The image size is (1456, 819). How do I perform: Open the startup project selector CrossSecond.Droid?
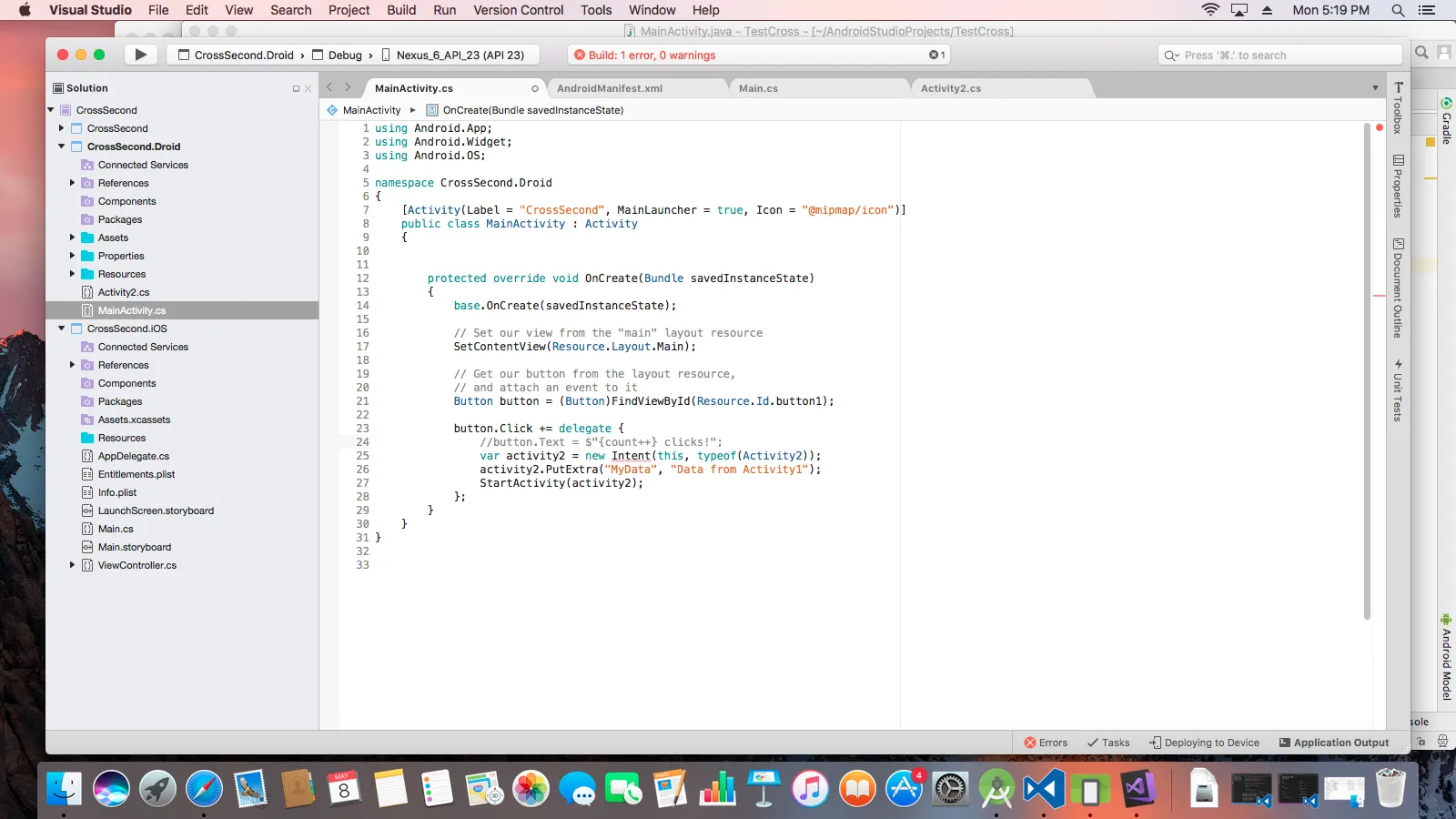click(236, 55)
